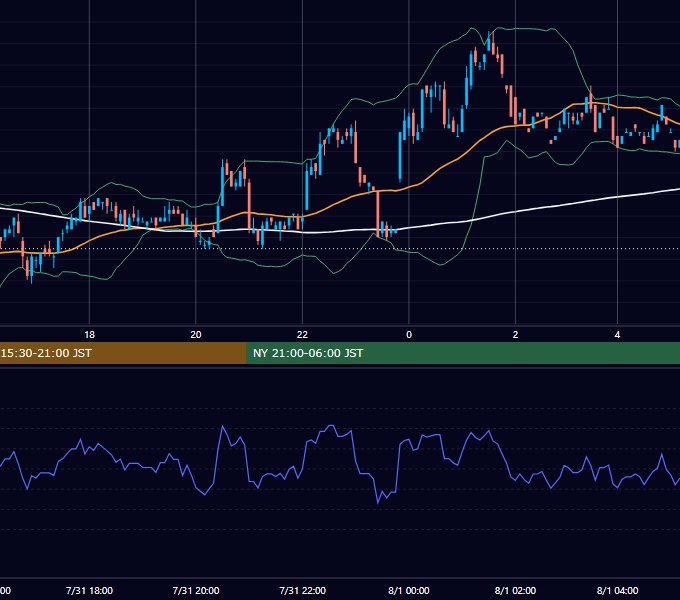Image resolution: width=680 pixels, height=600 pixels.
Task: Select the 8/1 04:00 time label
Action: point(618,590)
